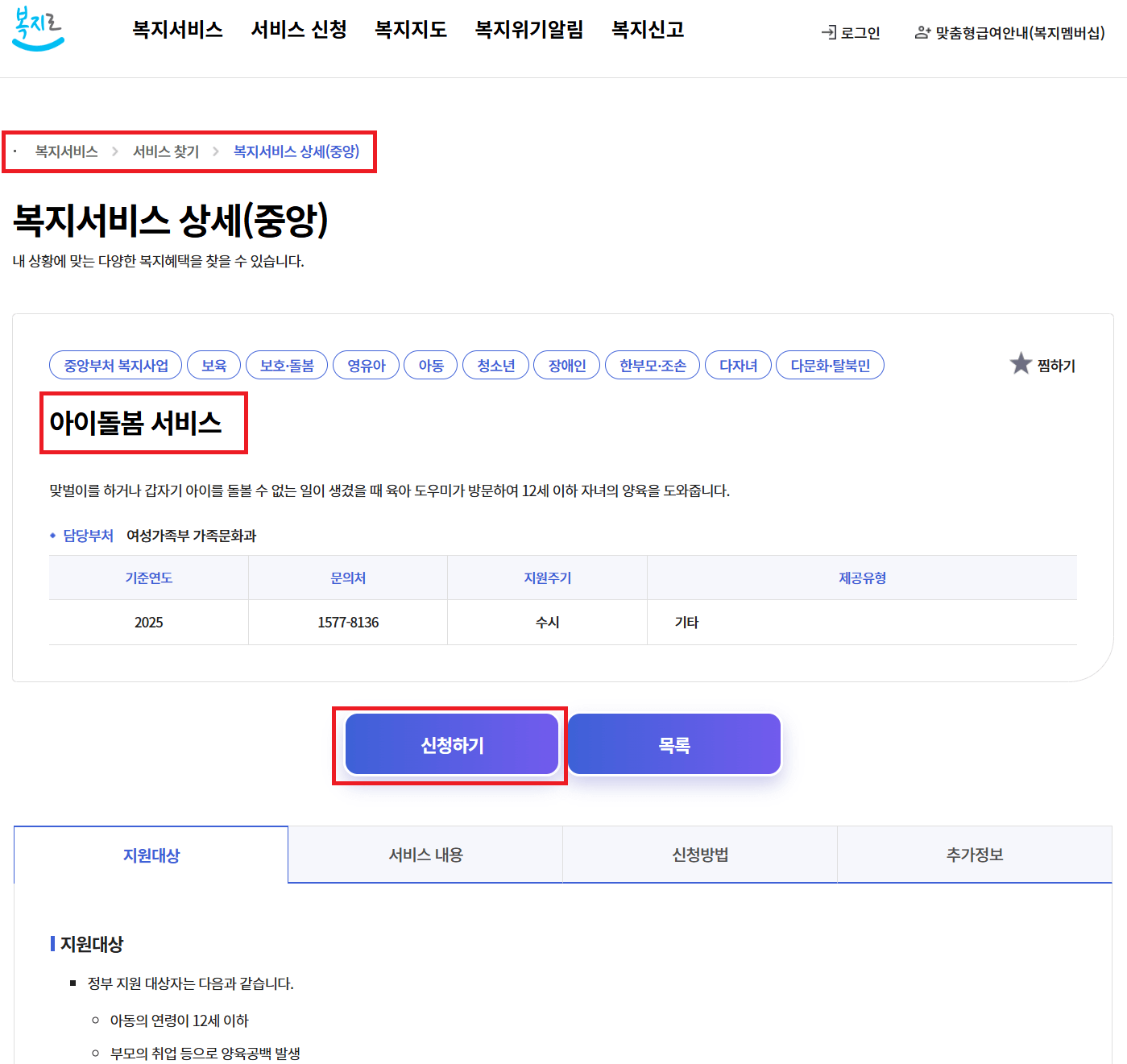
Task: Select the 추가정보 tab
Action: coord(975,855)
